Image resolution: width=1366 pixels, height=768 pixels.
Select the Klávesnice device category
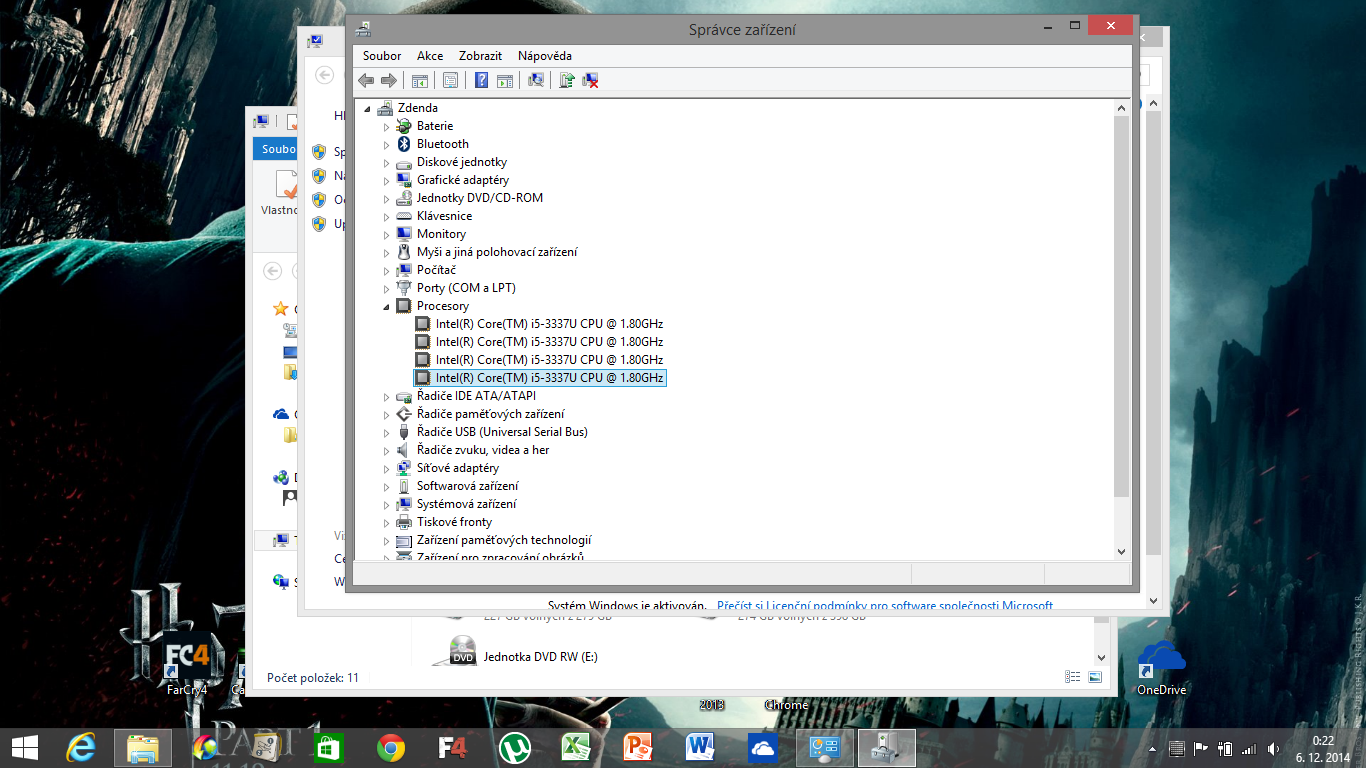click(x=444, y=216)
